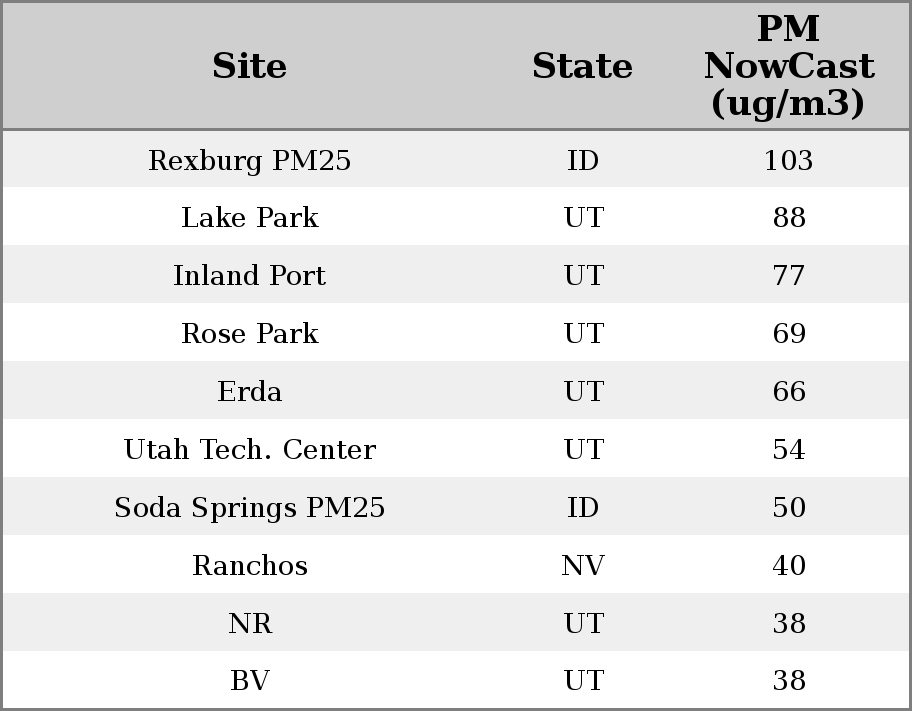The width and height of the screenshot is (912, 711).
Task: Click the PM value 77
Action: 788,276
